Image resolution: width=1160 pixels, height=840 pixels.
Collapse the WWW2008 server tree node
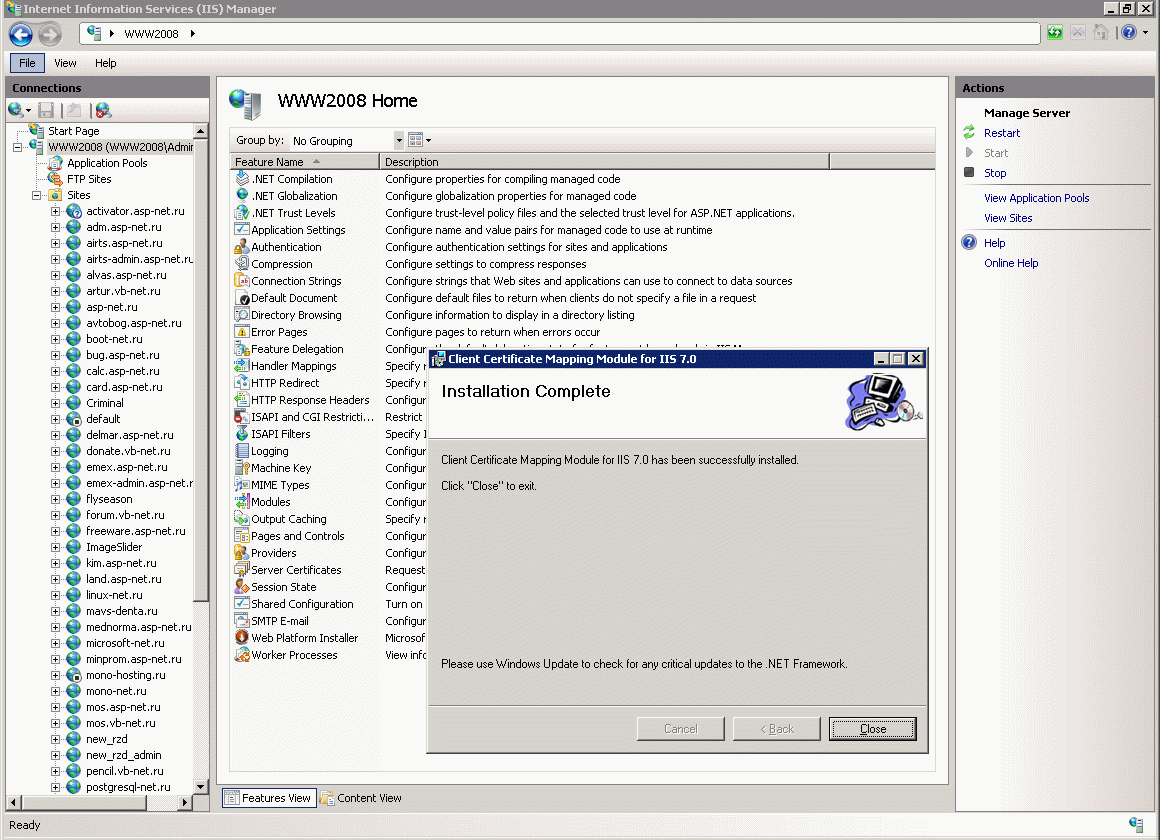(x=17, y=147)
